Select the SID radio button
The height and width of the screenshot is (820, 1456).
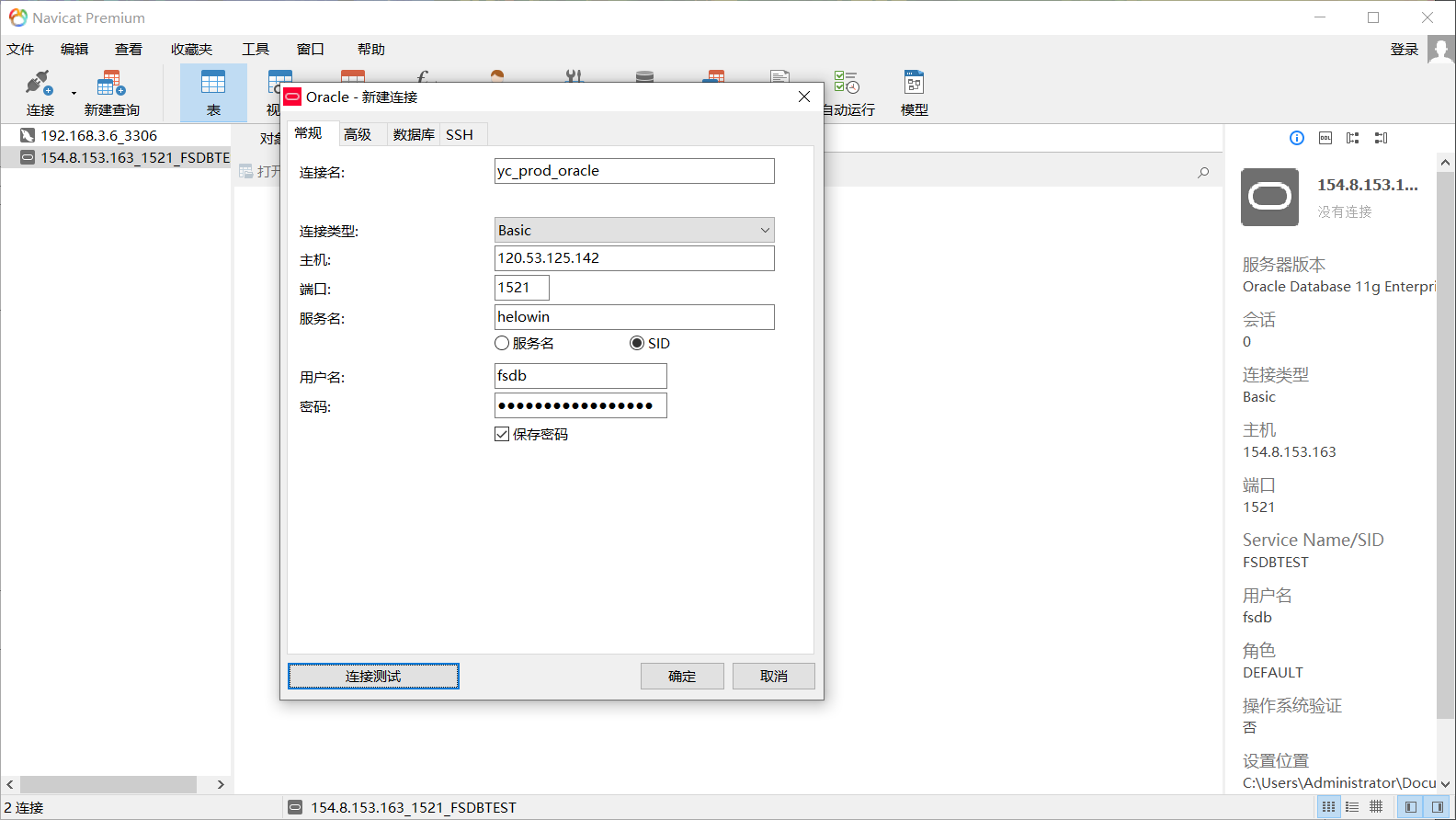[x=637, y=343]
